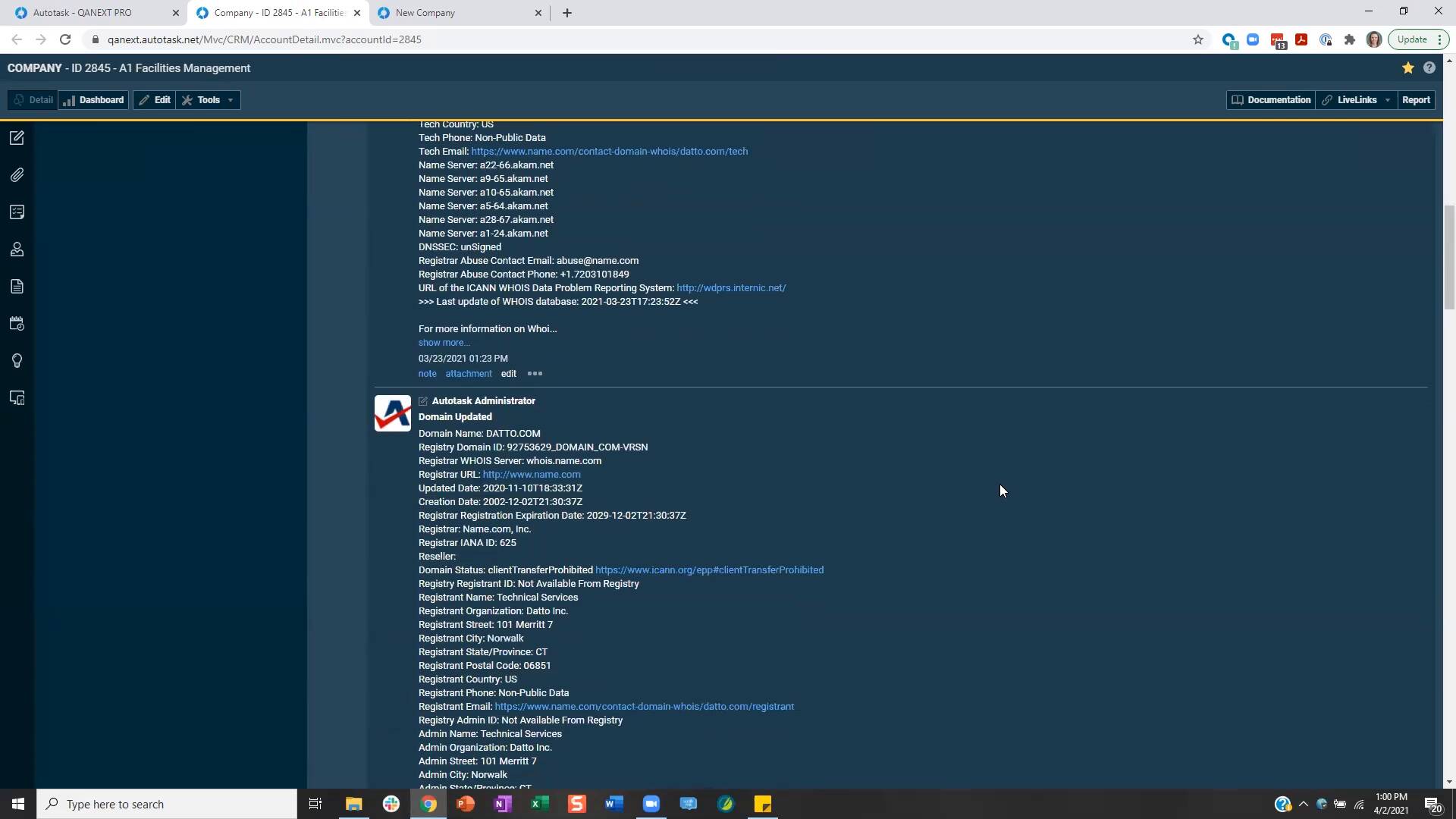Screen dimensions: 1456x819
Task: Open contacts person icon in sidebar
Action: click(x=17, y=249)
